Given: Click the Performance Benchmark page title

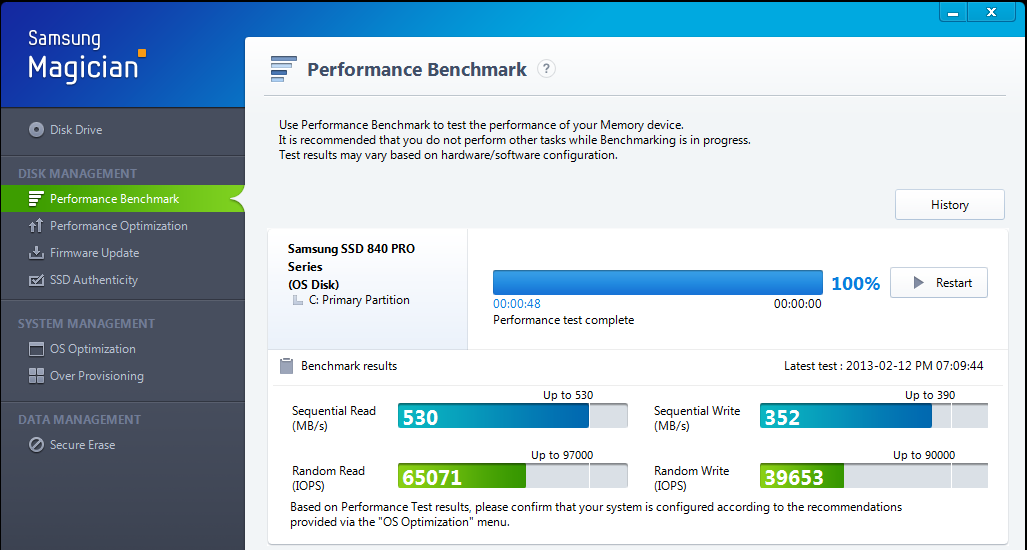Looking at the screenshot, I should [417, 69].
